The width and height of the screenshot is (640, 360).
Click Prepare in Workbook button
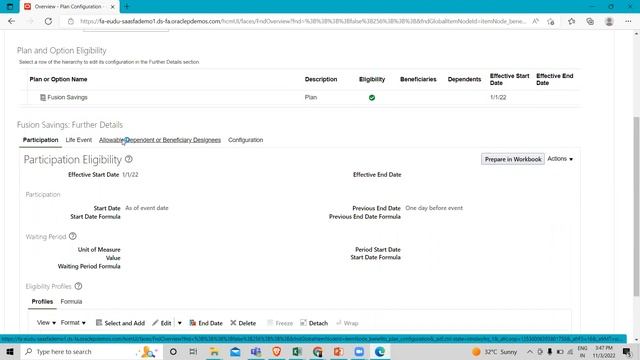513,159
